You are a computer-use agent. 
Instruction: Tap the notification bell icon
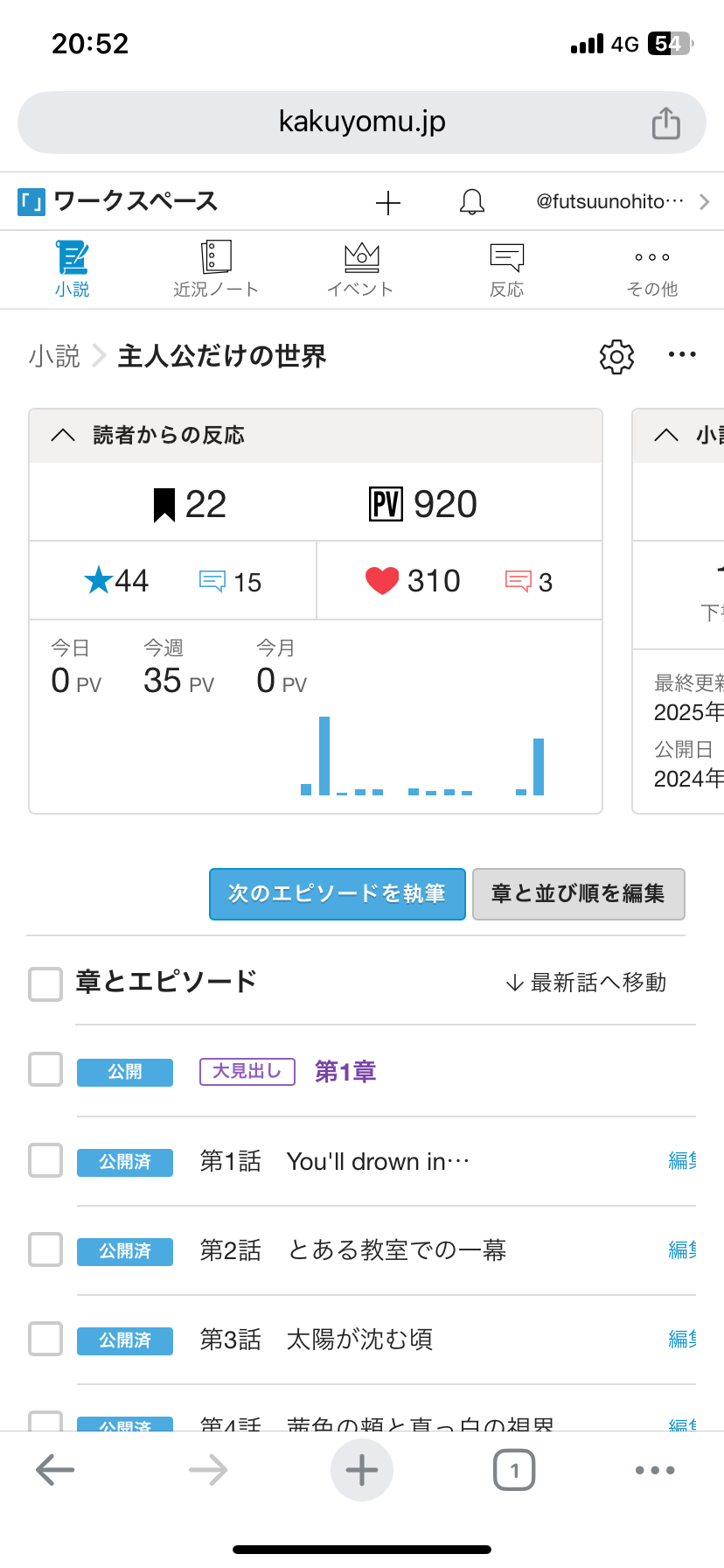coord(472,202)
